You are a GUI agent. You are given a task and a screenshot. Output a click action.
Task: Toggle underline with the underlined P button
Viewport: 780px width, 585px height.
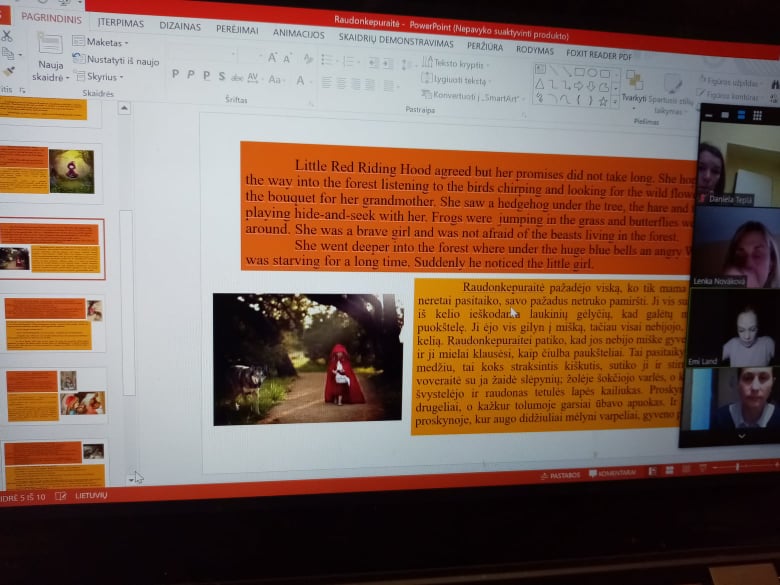(206, 76)
